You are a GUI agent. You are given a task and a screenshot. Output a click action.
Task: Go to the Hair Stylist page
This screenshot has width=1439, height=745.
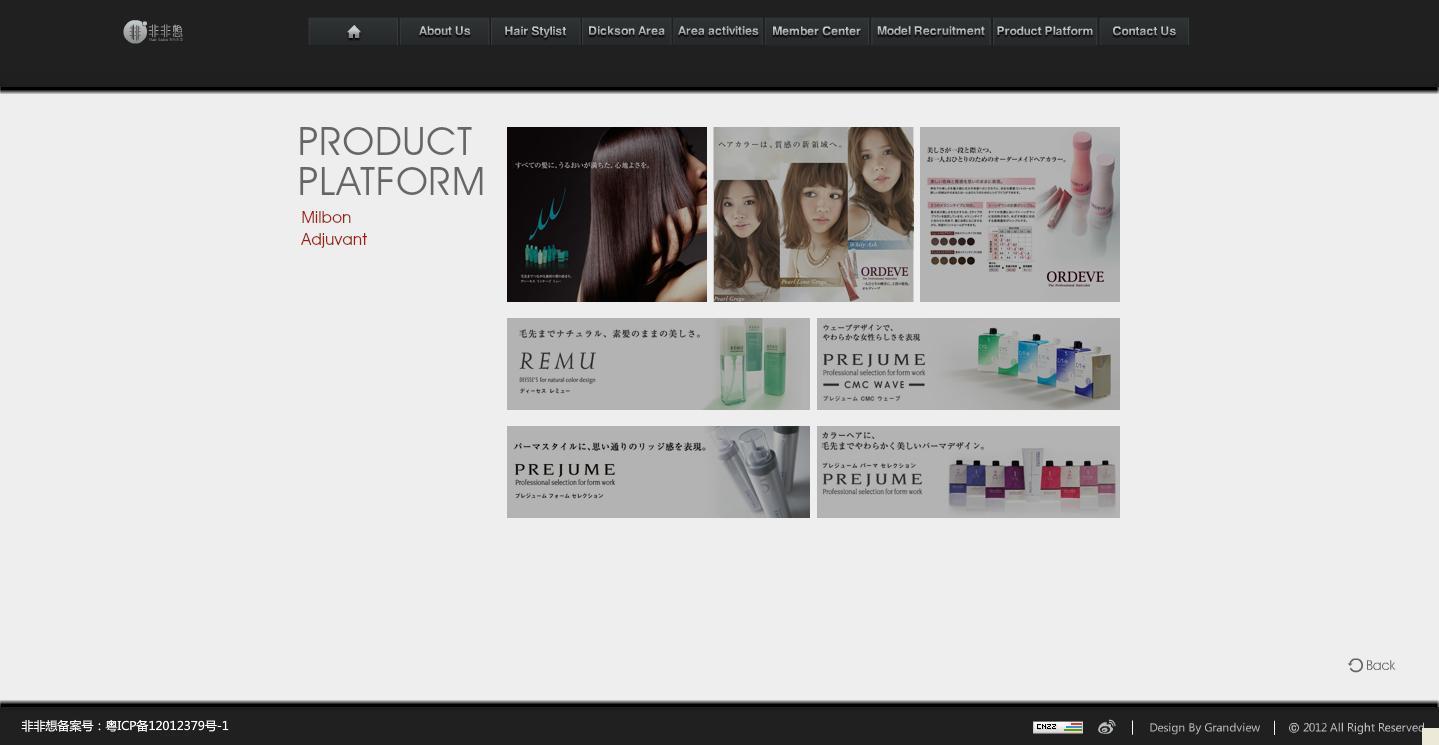535,31
